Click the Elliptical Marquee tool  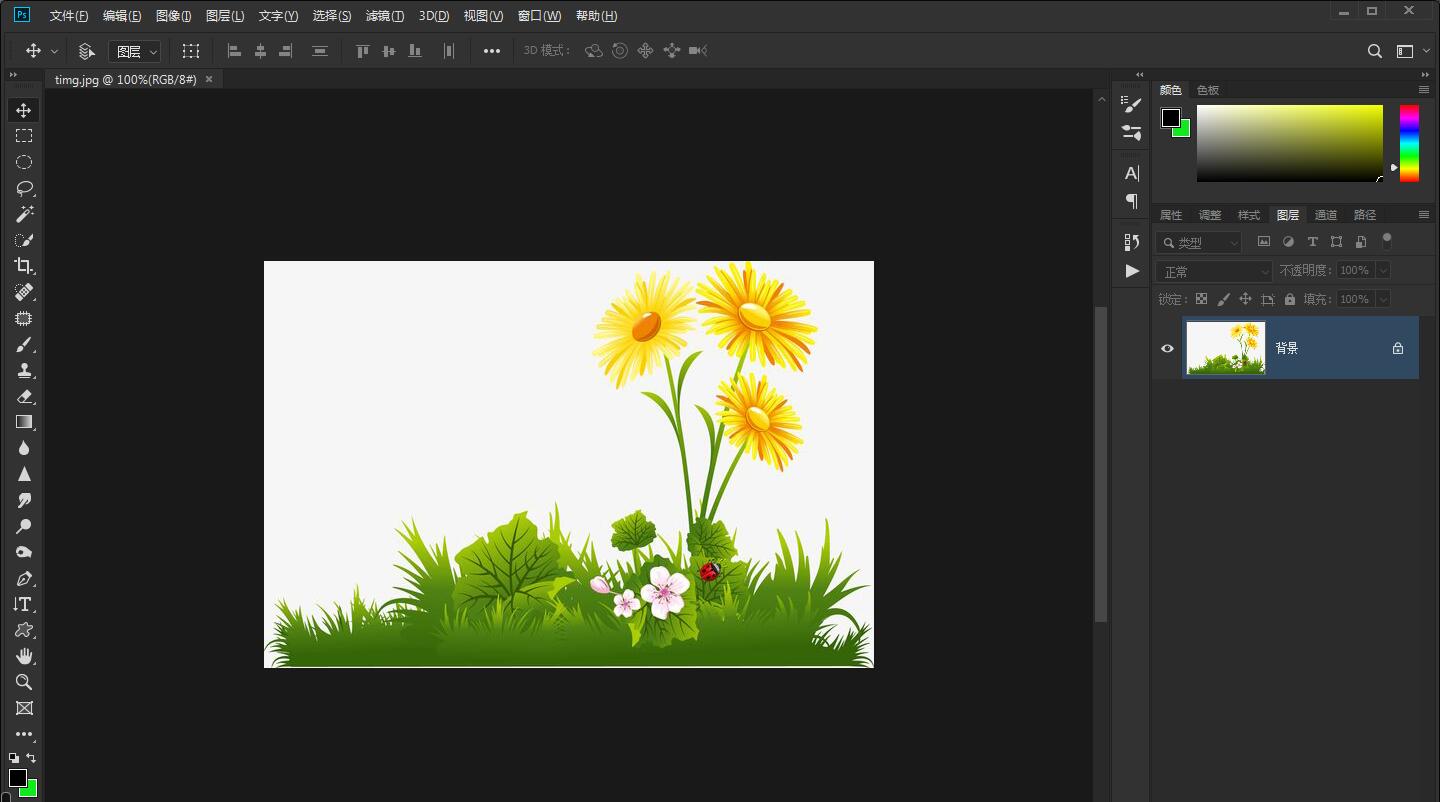coord(24,162)
